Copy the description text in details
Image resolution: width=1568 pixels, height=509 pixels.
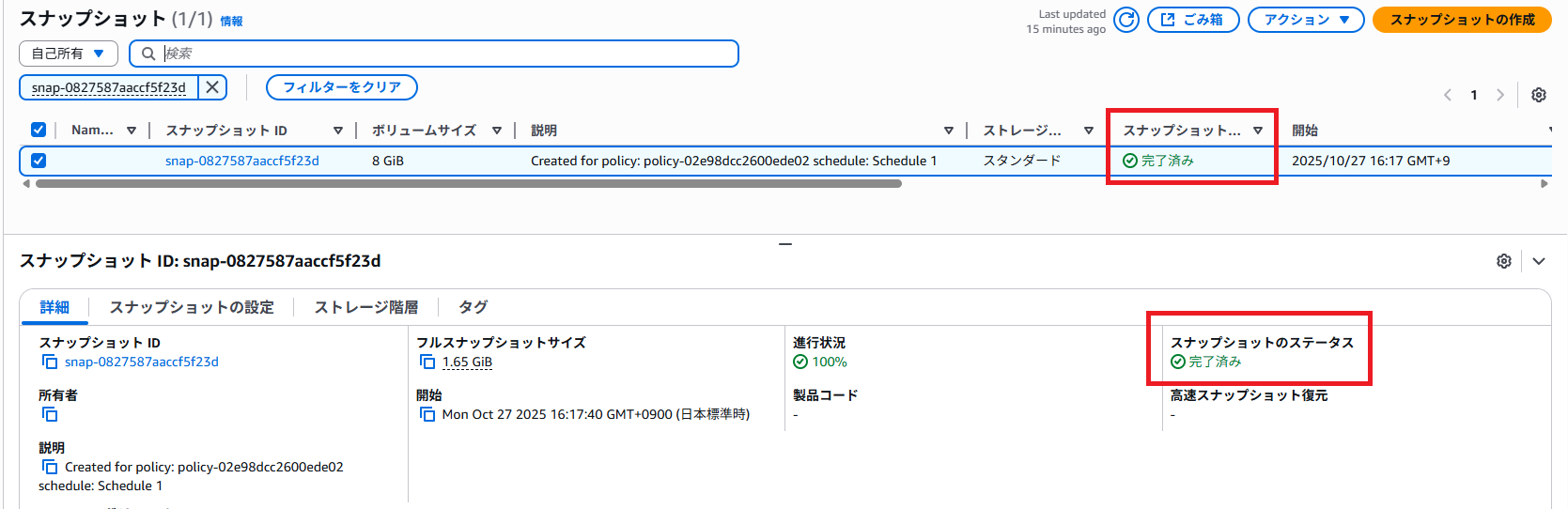(50, 467)
